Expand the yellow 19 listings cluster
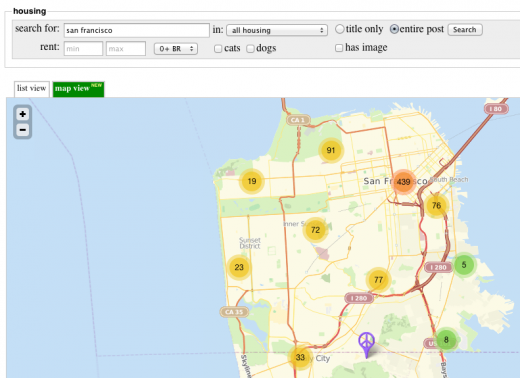Image resolution: width=520 pixels, height=378 pixels. (x=252, y=181)
